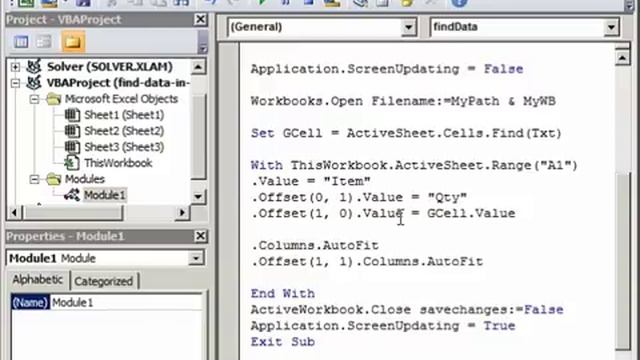This screenshot has height=360, width=640.
Task: Open the Module1 Module object dropdown
Action: click(x=196, y=258)
